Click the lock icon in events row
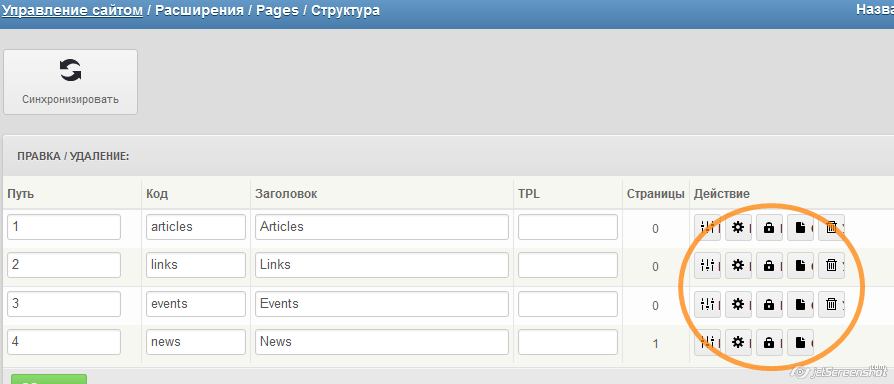Viewport: 894px width, 384px height. tap(769, 304)
